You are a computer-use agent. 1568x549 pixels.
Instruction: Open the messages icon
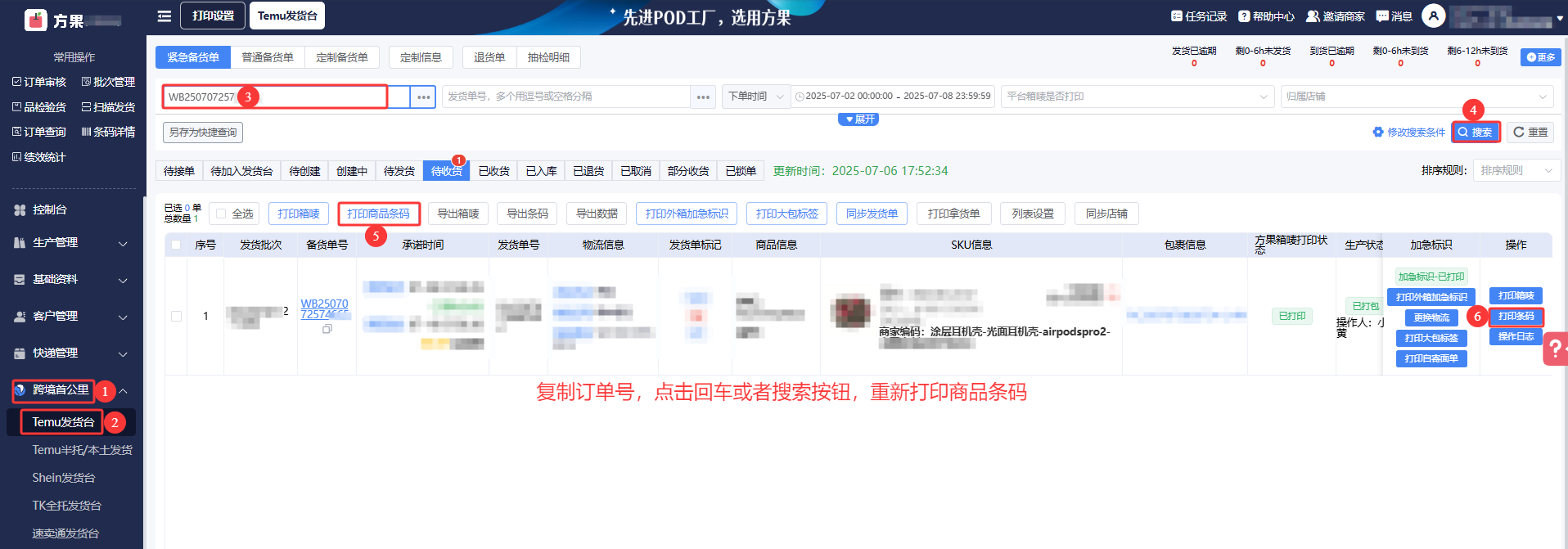[1382, 16]
